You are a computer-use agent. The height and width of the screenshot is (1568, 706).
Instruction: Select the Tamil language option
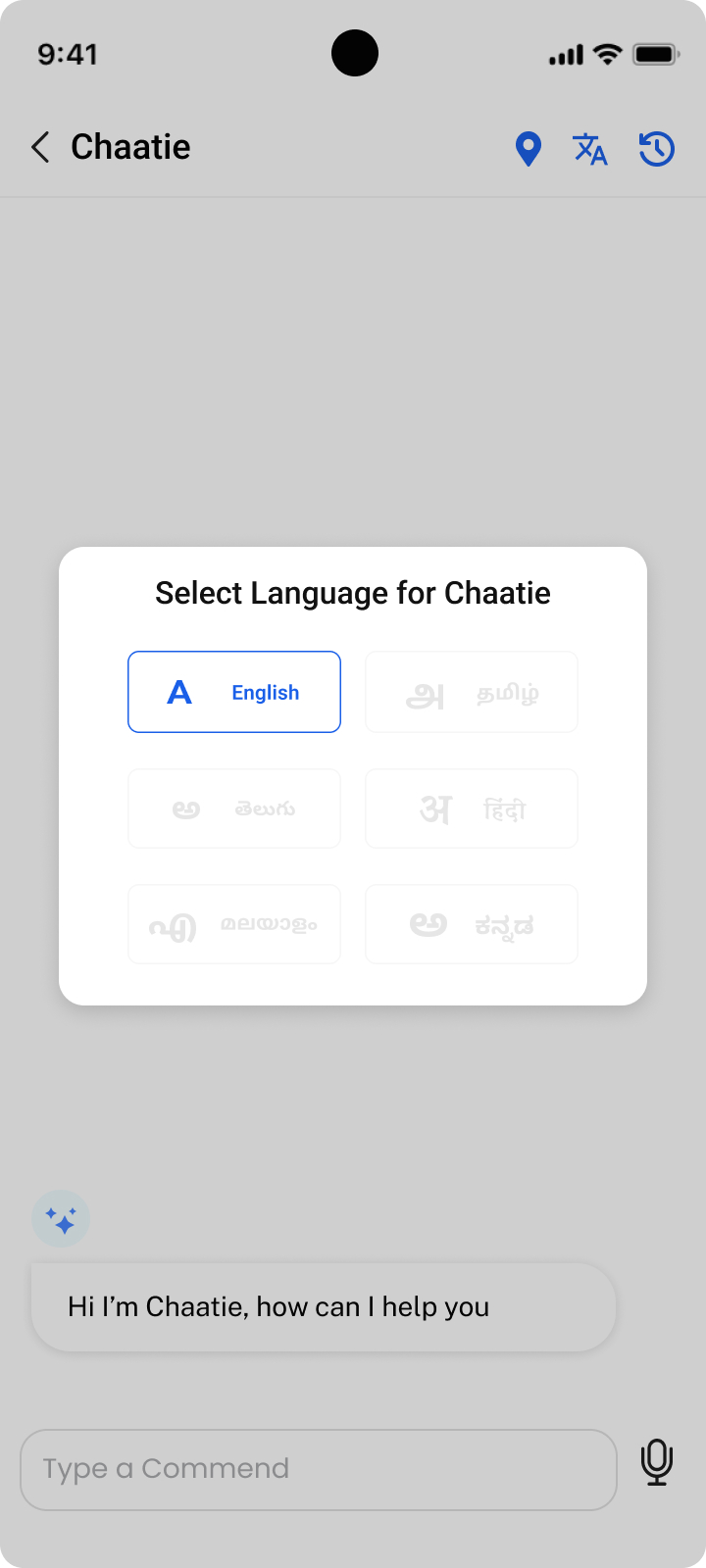[x=472, y=692]
